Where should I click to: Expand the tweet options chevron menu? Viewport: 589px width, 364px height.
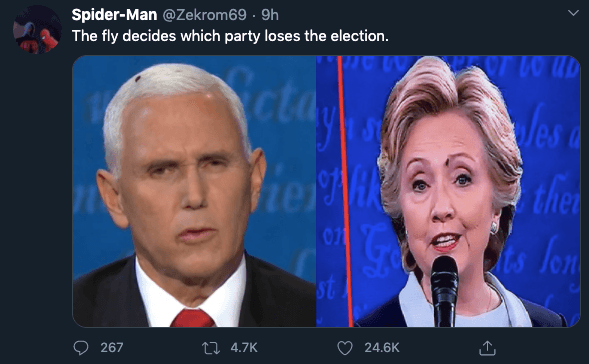[573, 13]
